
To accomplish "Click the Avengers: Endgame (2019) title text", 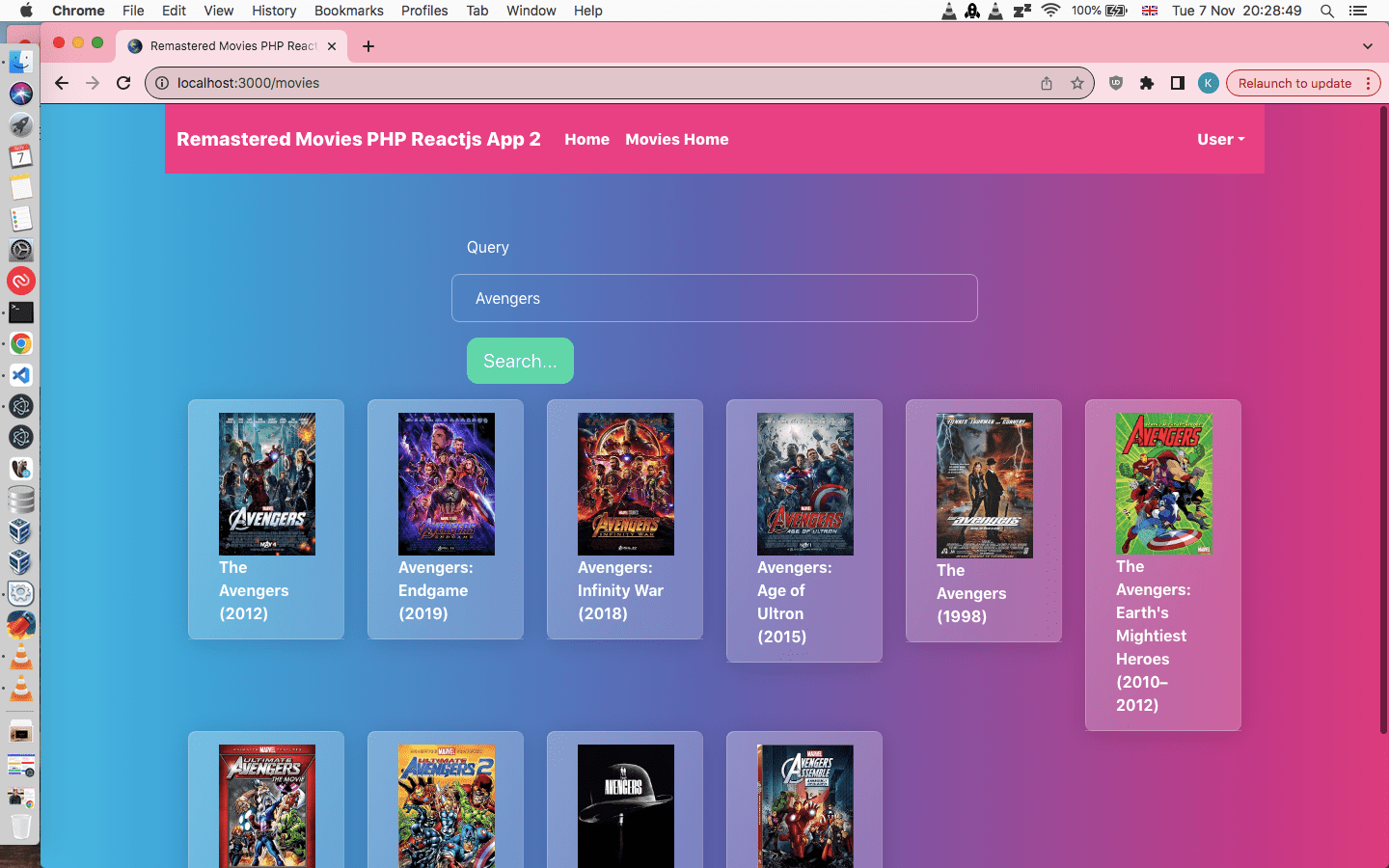I will tap(436, 590).
